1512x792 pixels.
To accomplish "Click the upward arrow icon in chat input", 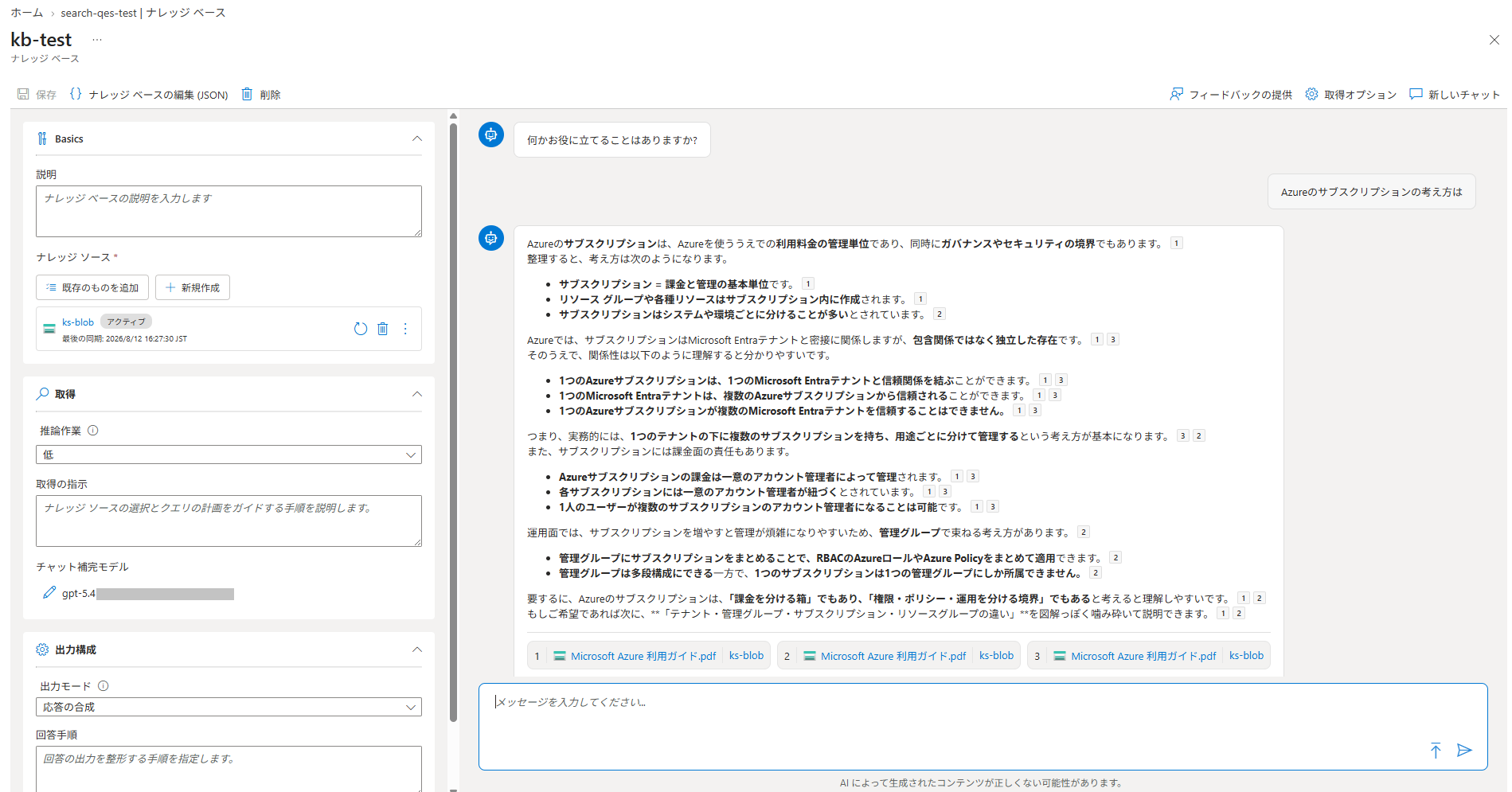I will 1436,750.
